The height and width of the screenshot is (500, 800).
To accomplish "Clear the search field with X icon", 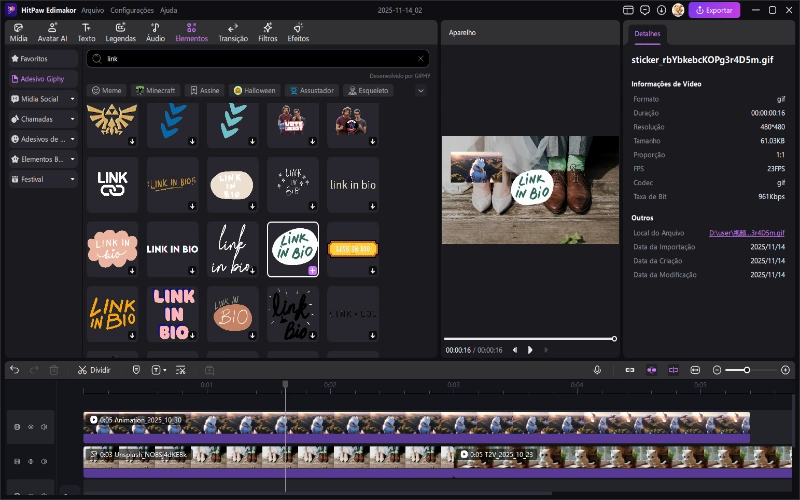I will coord(420,59).
